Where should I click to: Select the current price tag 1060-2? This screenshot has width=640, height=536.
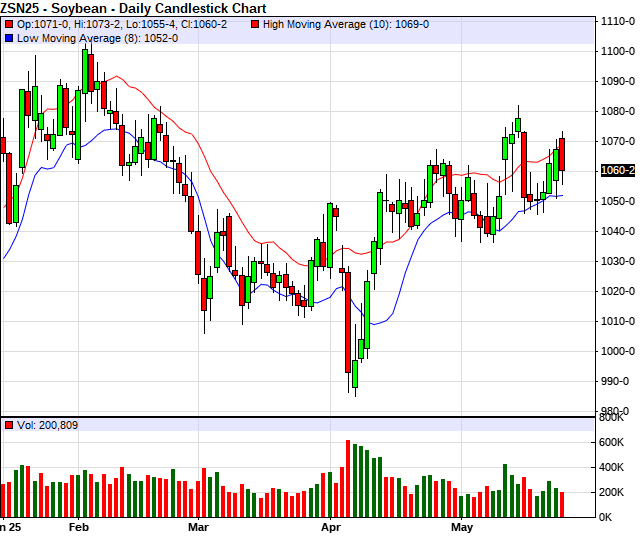click(x=617, y=171)
